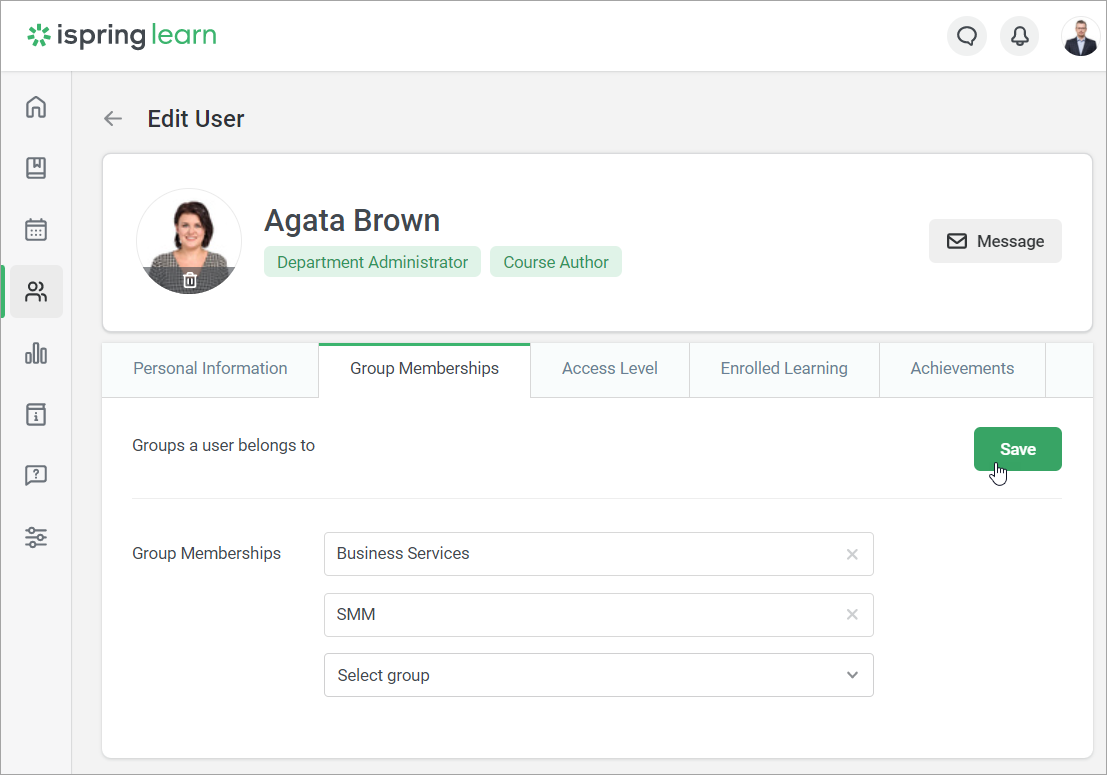
Task: Open the info board icon in sidebar
Action: click(36, 414)
